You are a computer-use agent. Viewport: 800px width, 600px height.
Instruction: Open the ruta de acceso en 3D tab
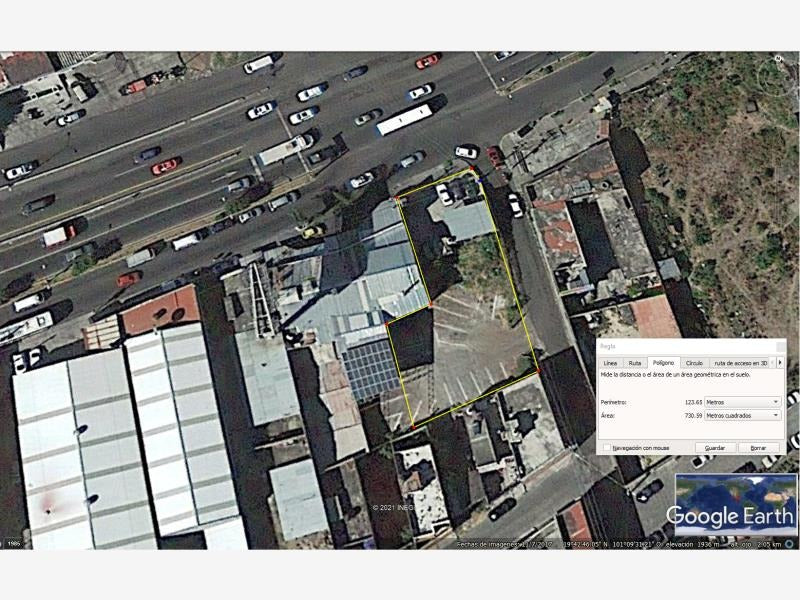740,363
